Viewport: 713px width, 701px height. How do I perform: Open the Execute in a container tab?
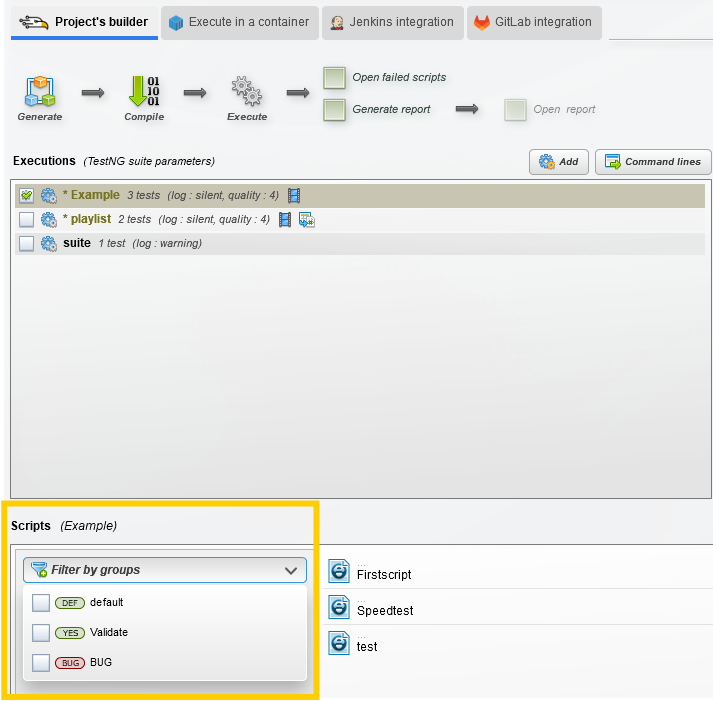[240, 22]
